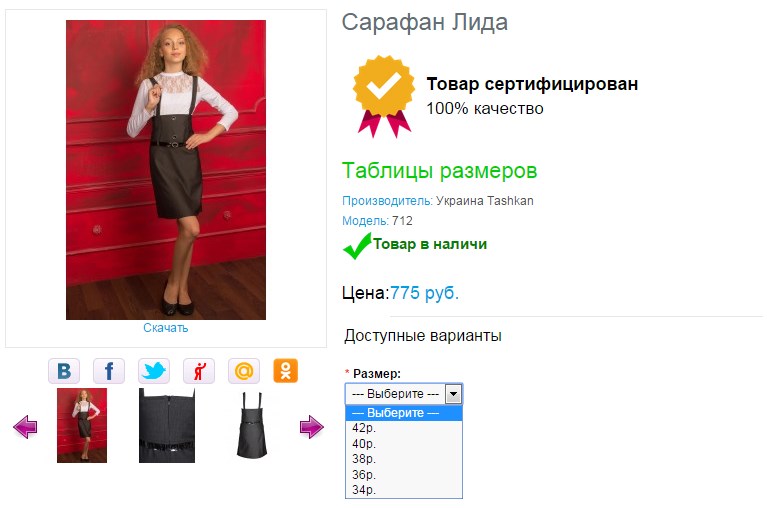Viewport: 767px width, 508px height.
Task: Share via Mail.ru @ icon
Action: [x=244, y=371]
